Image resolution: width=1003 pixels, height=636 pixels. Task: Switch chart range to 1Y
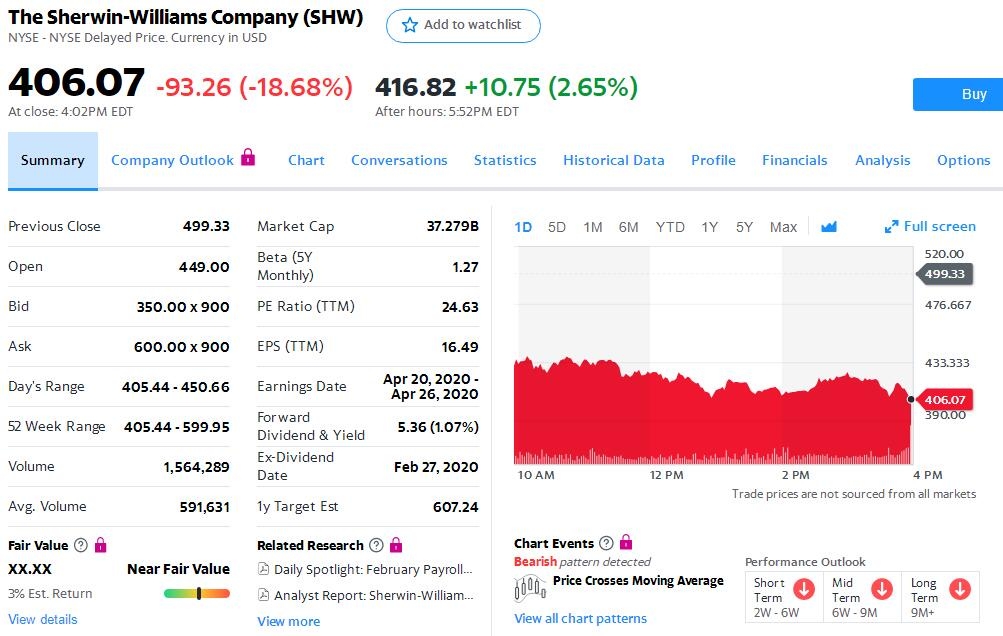pyautogui.click(x=709, y=227)
